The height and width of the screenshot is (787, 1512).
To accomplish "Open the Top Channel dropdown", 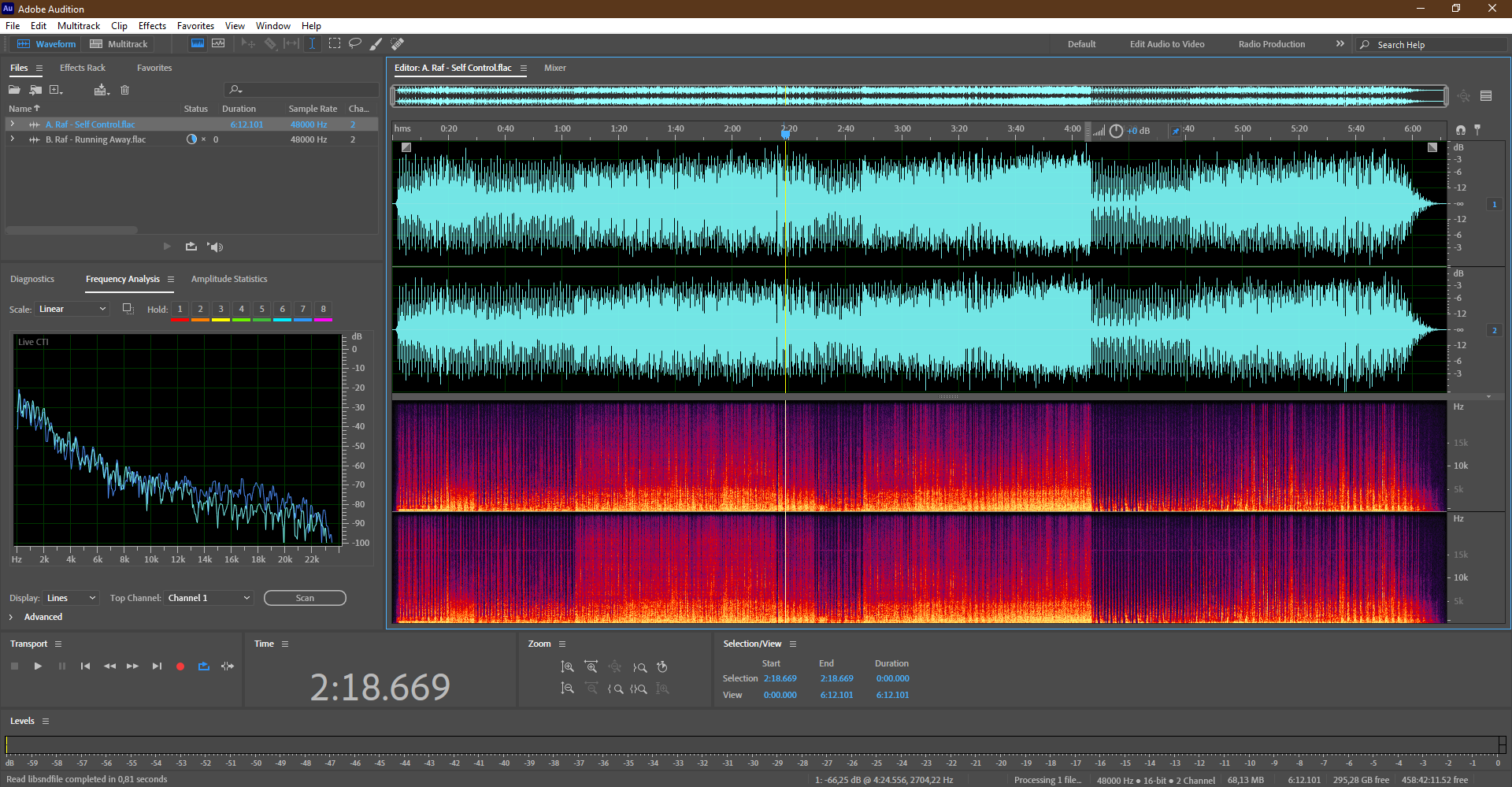I will [x=209, y=598].
